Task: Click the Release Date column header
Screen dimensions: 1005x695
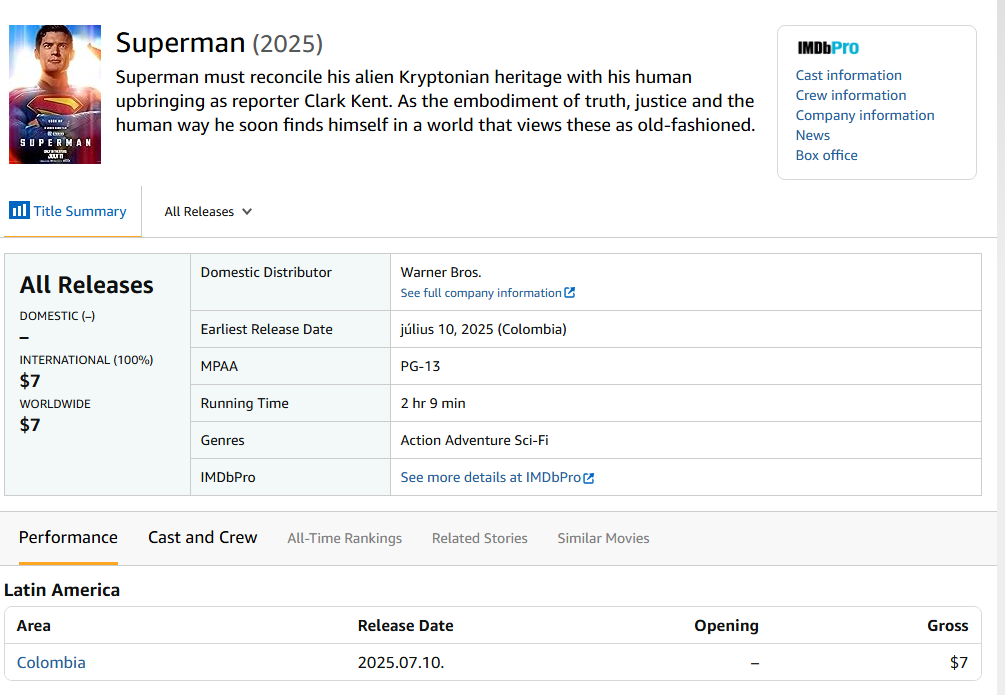Action: [405, 626]
